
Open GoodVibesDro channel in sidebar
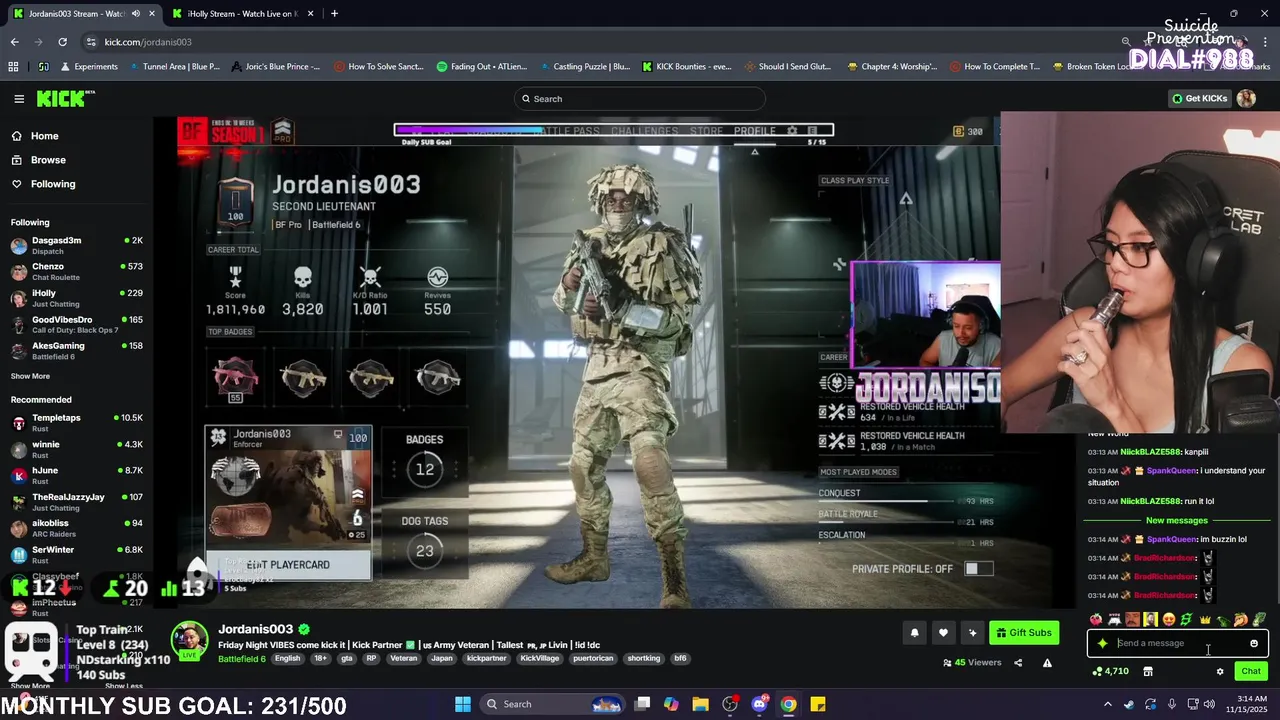[76, 324]
